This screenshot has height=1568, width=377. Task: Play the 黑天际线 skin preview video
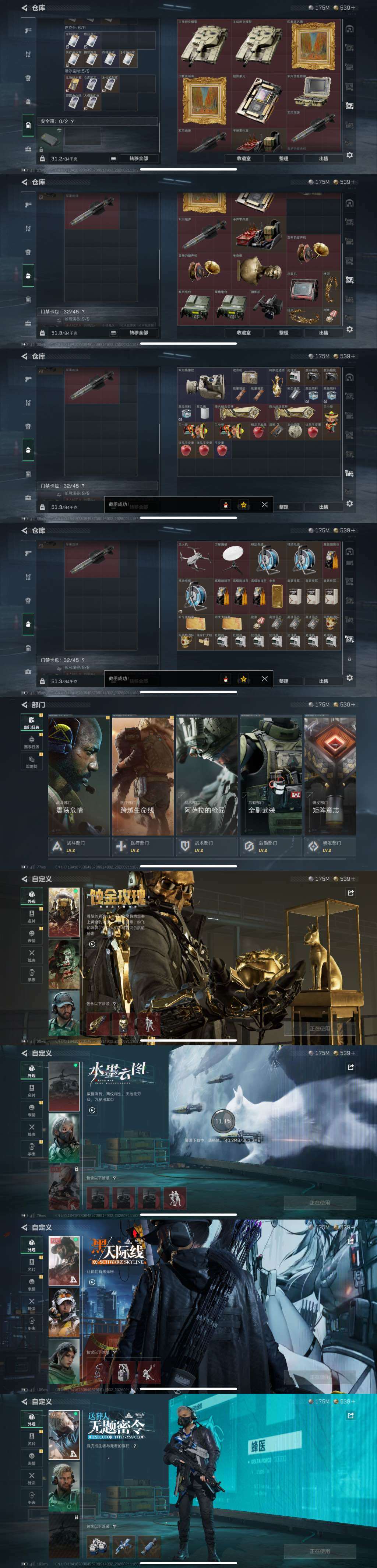[92, 1281]
